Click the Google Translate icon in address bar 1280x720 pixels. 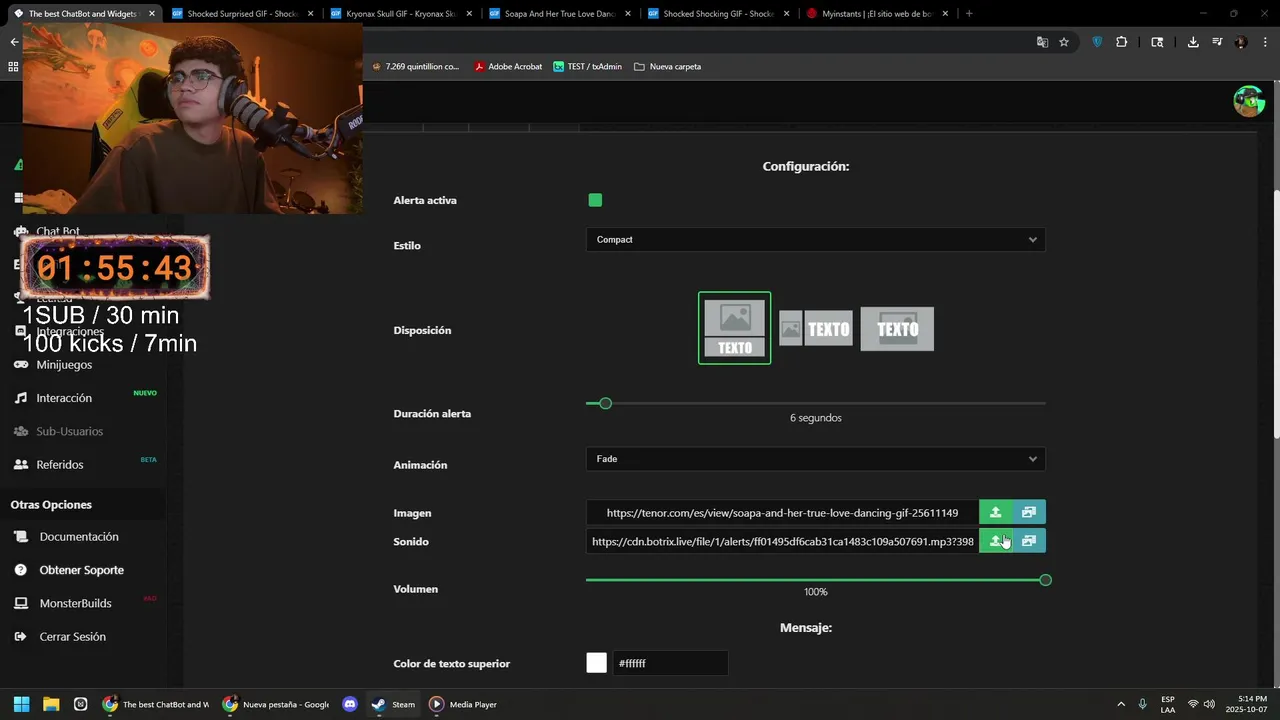(x=1042, y=42)
